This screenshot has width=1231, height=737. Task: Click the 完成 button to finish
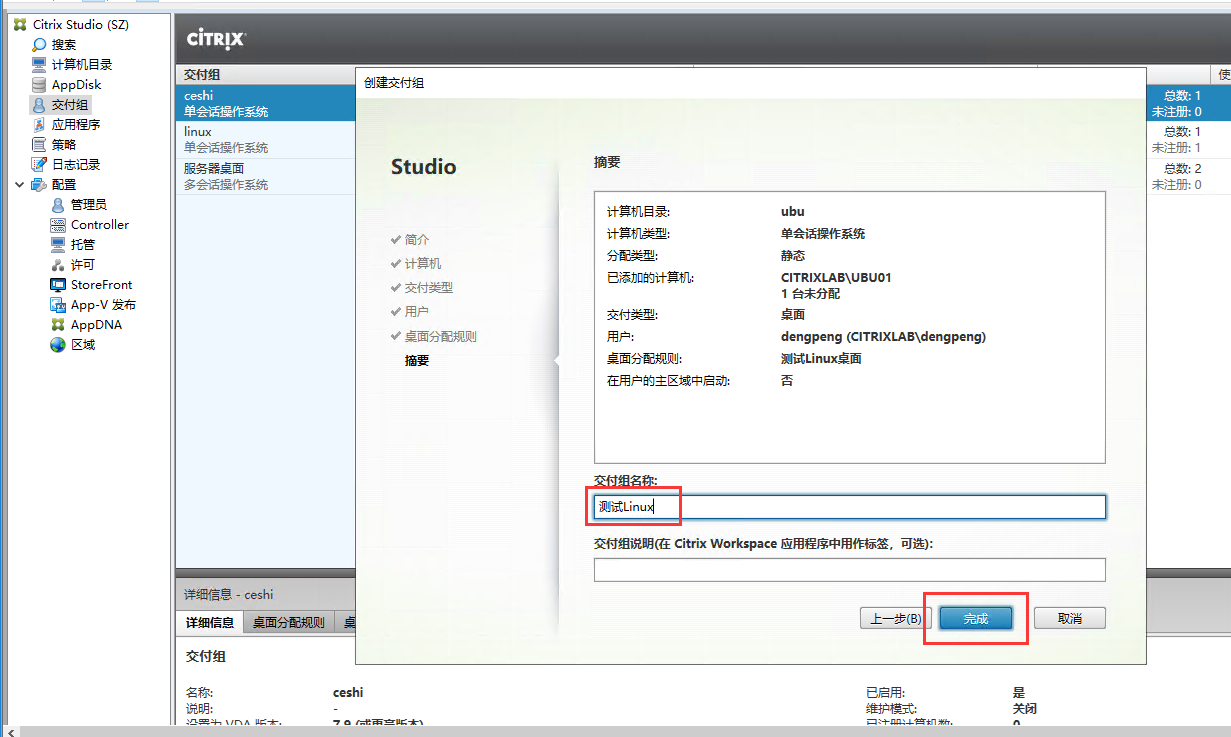(x=975, y=618)
